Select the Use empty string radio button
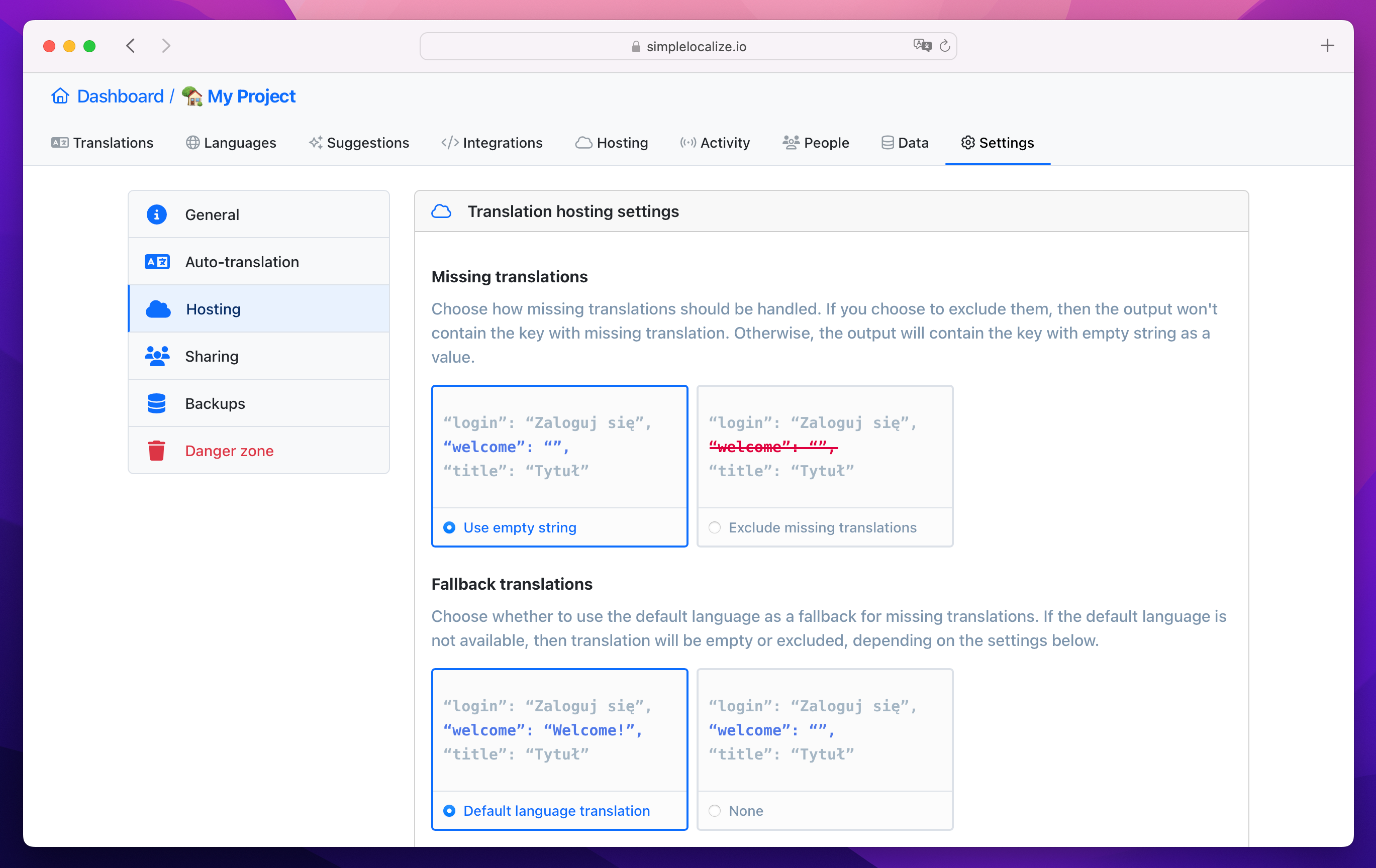 [x=449, y=527]
